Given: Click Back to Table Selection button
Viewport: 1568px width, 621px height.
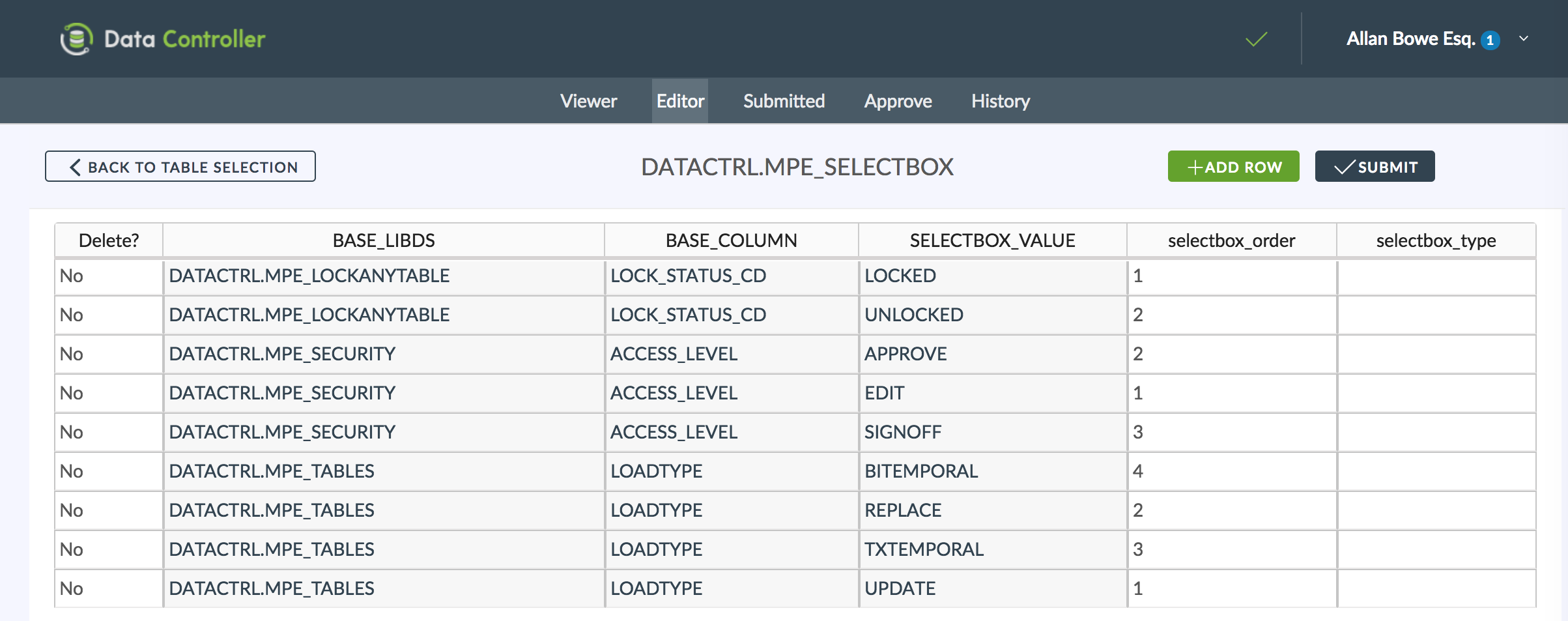Looking at the screenshot, I should pyautogui.click(x=180, y=167).
